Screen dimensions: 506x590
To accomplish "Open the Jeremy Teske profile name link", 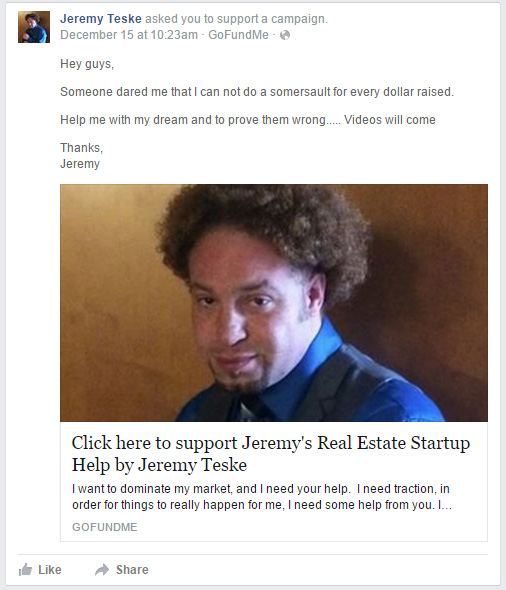I will pyautogui.click(x=101, y=18).
